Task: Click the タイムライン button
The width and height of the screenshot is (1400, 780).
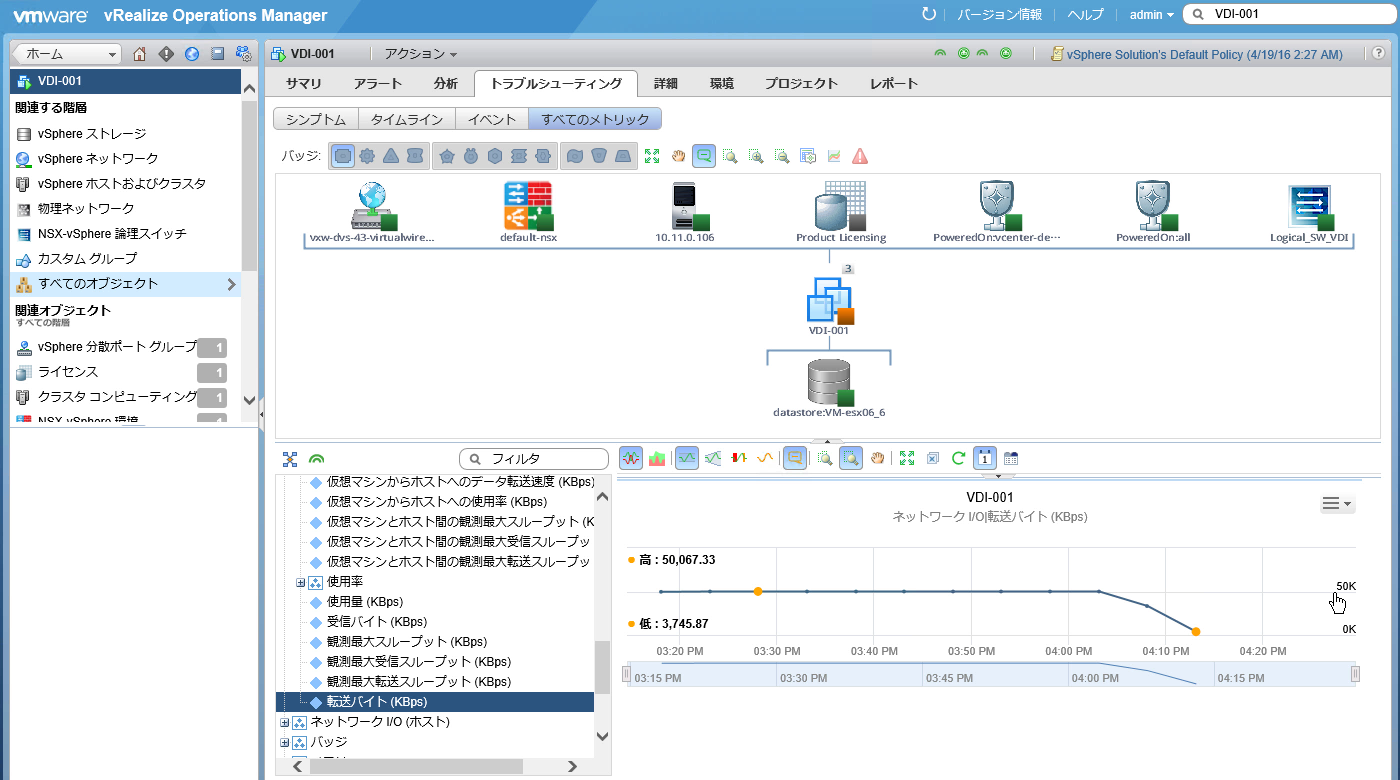Action: pyautogui.click(x=407, y=119)
